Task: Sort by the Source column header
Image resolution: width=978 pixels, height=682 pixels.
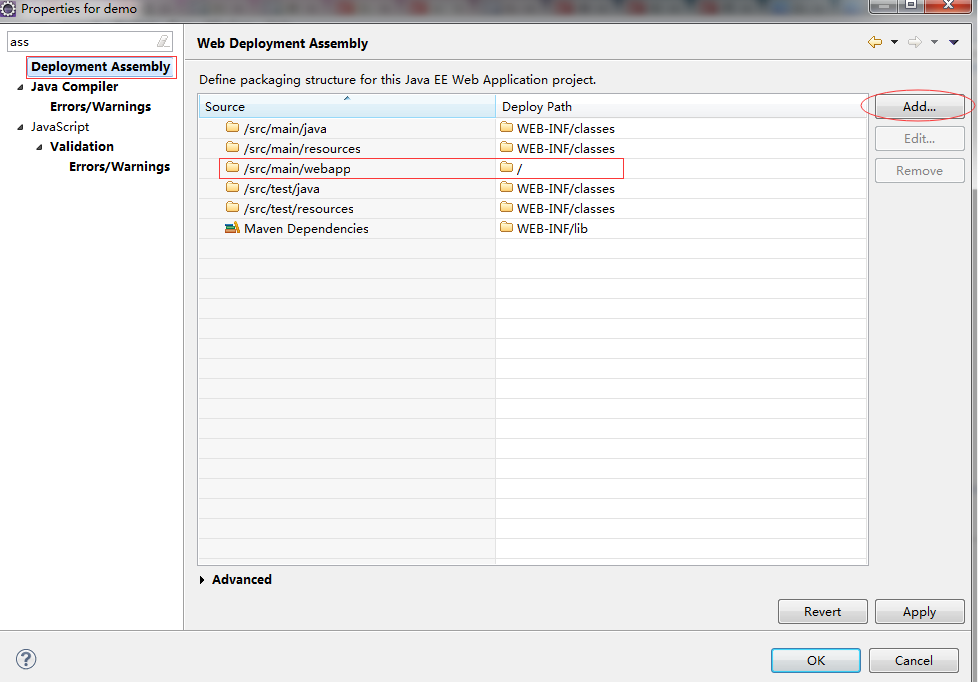Action: coord(347,106)
